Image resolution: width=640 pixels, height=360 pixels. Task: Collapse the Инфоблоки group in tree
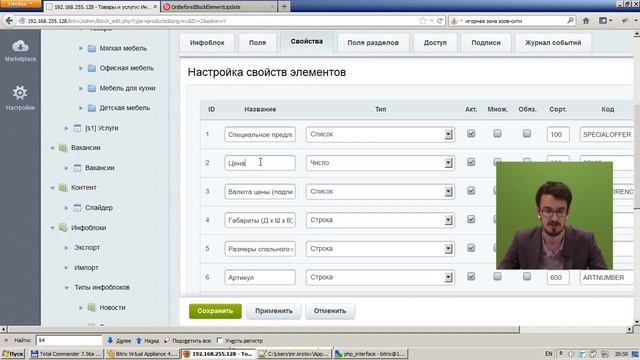point(52,228)
